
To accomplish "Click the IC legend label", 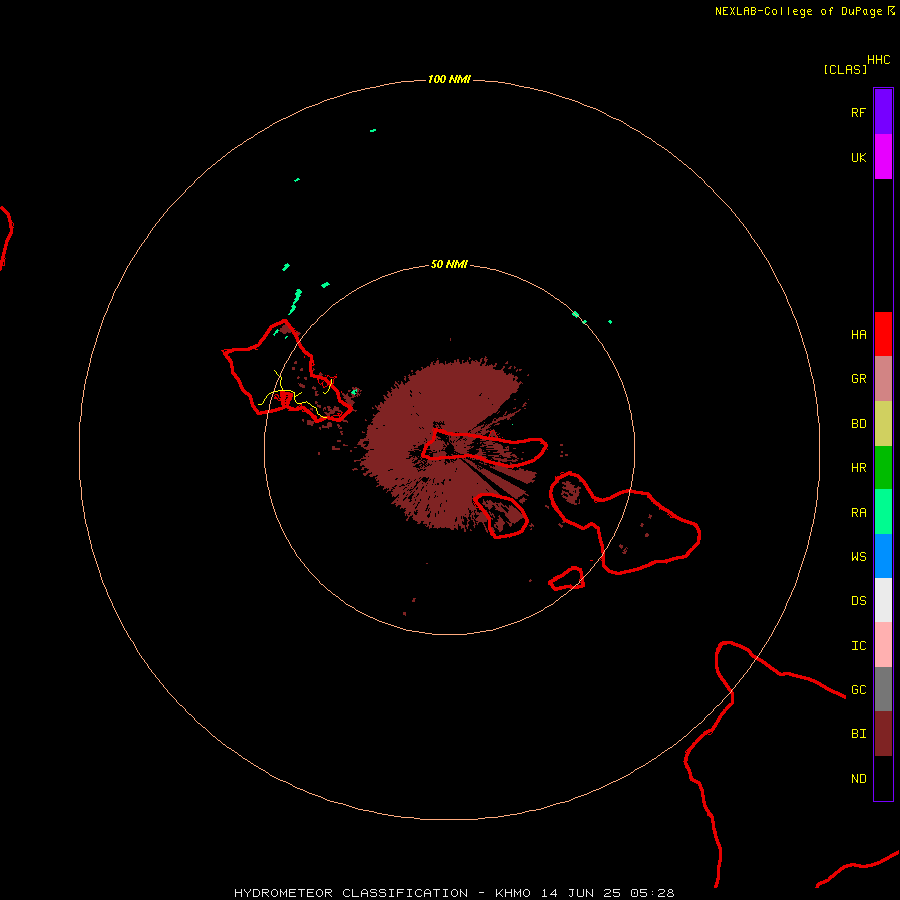I will click(x=858, y=646).
